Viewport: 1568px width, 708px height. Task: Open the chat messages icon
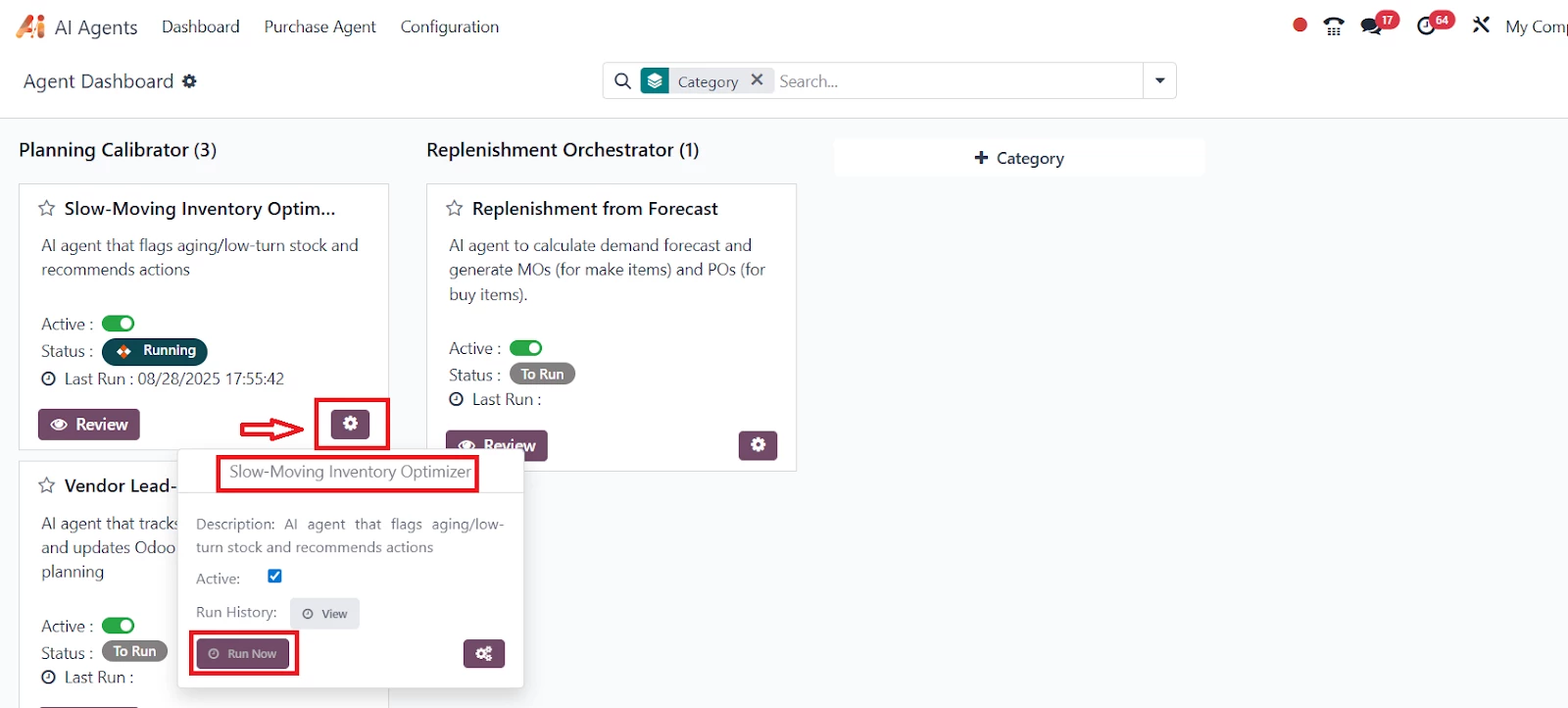click(1372, 26)
